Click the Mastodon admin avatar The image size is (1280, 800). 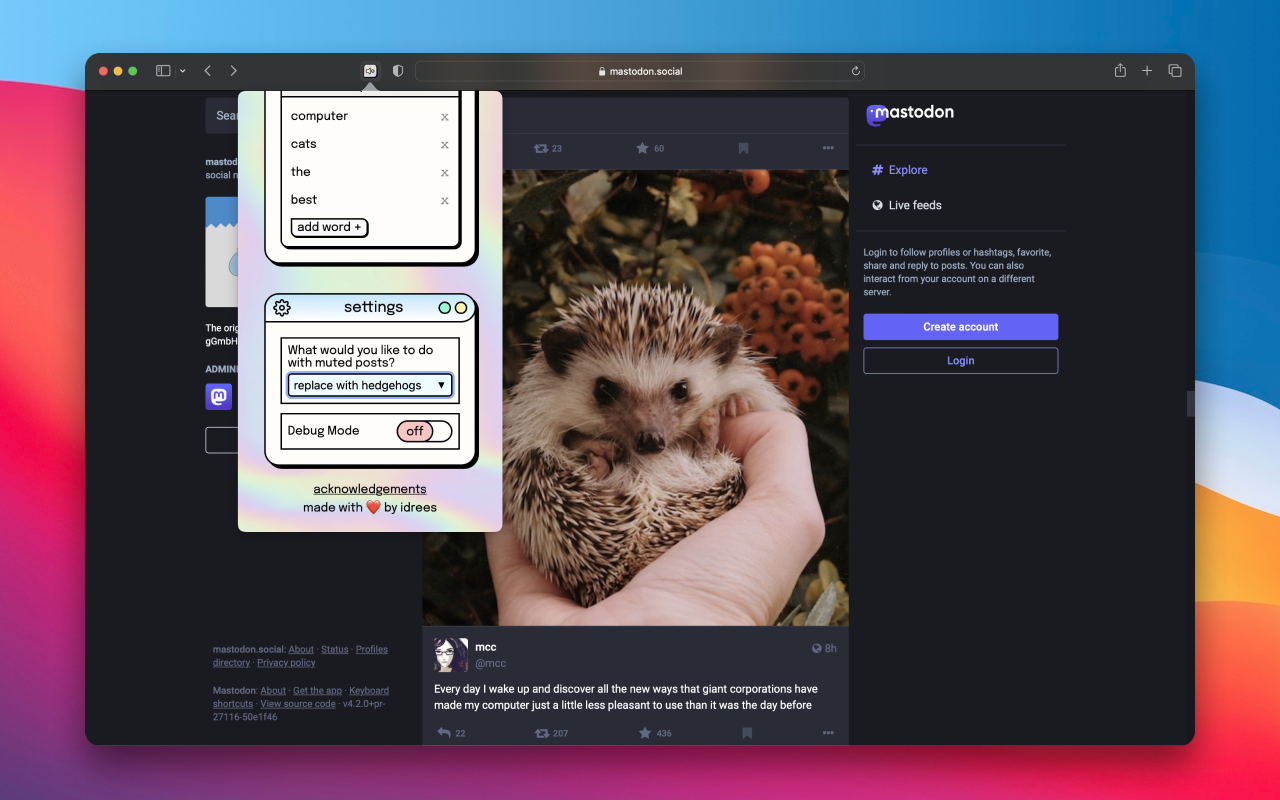(x=219, y=397)
